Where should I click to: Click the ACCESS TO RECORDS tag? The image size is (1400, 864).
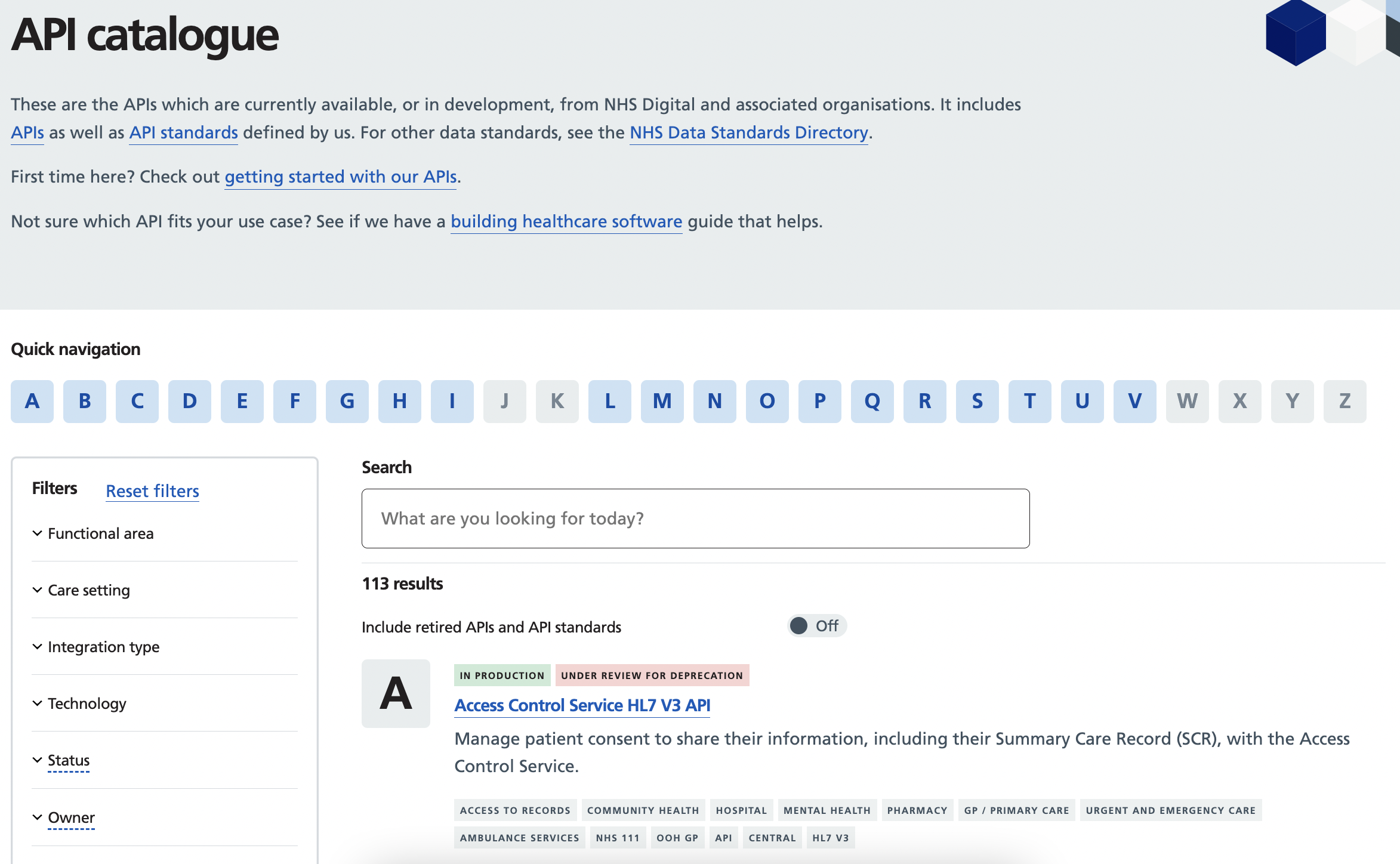click(515, 810)
